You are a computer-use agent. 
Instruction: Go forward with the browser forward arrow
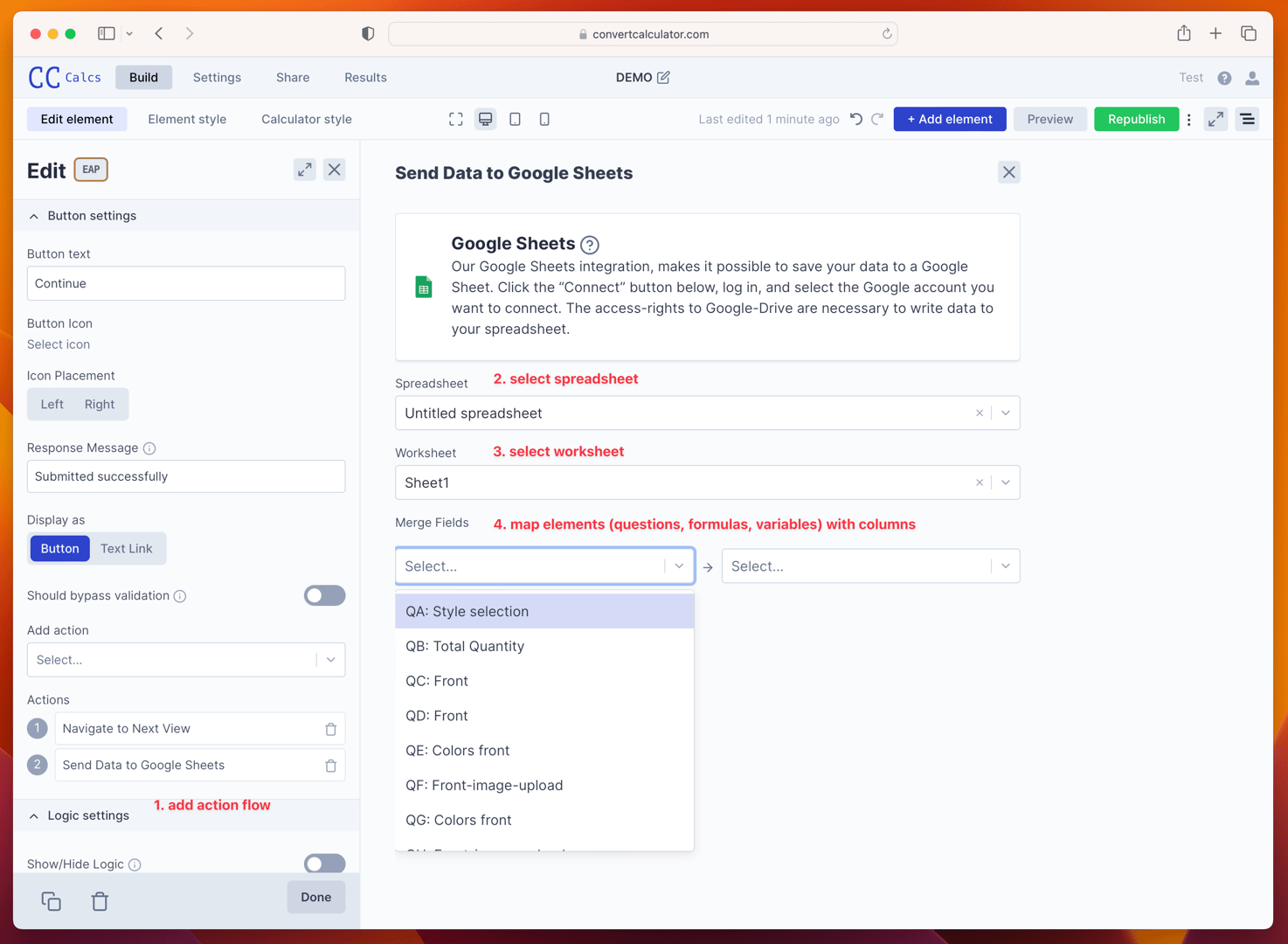coord(190,33)
